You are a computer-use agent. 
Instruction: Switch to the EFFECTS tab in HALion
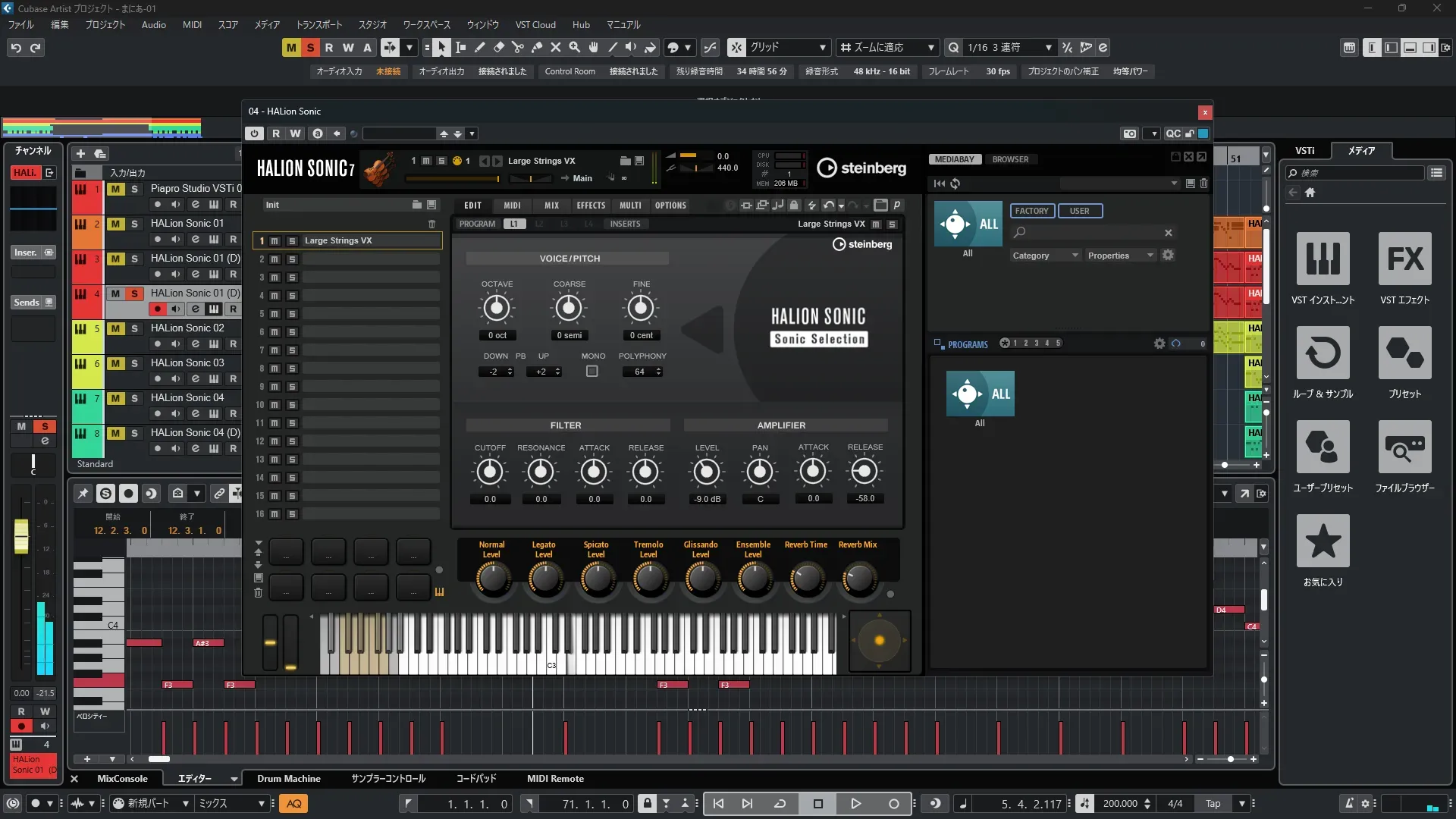tap(590, 206)
